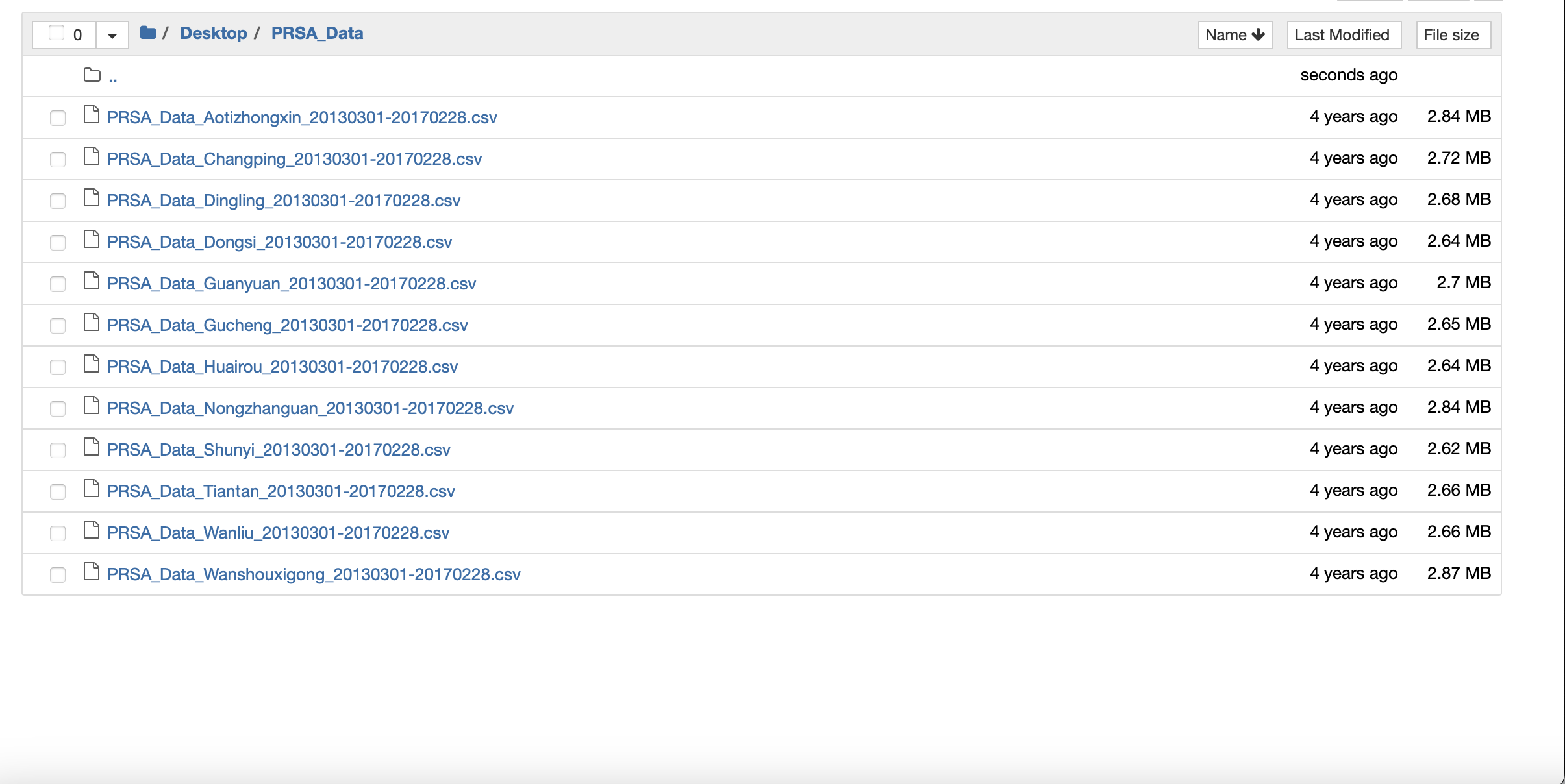This screenshot has height=784, width=1565.
Task: Sort files by Name column
Action: (1234, 35)
